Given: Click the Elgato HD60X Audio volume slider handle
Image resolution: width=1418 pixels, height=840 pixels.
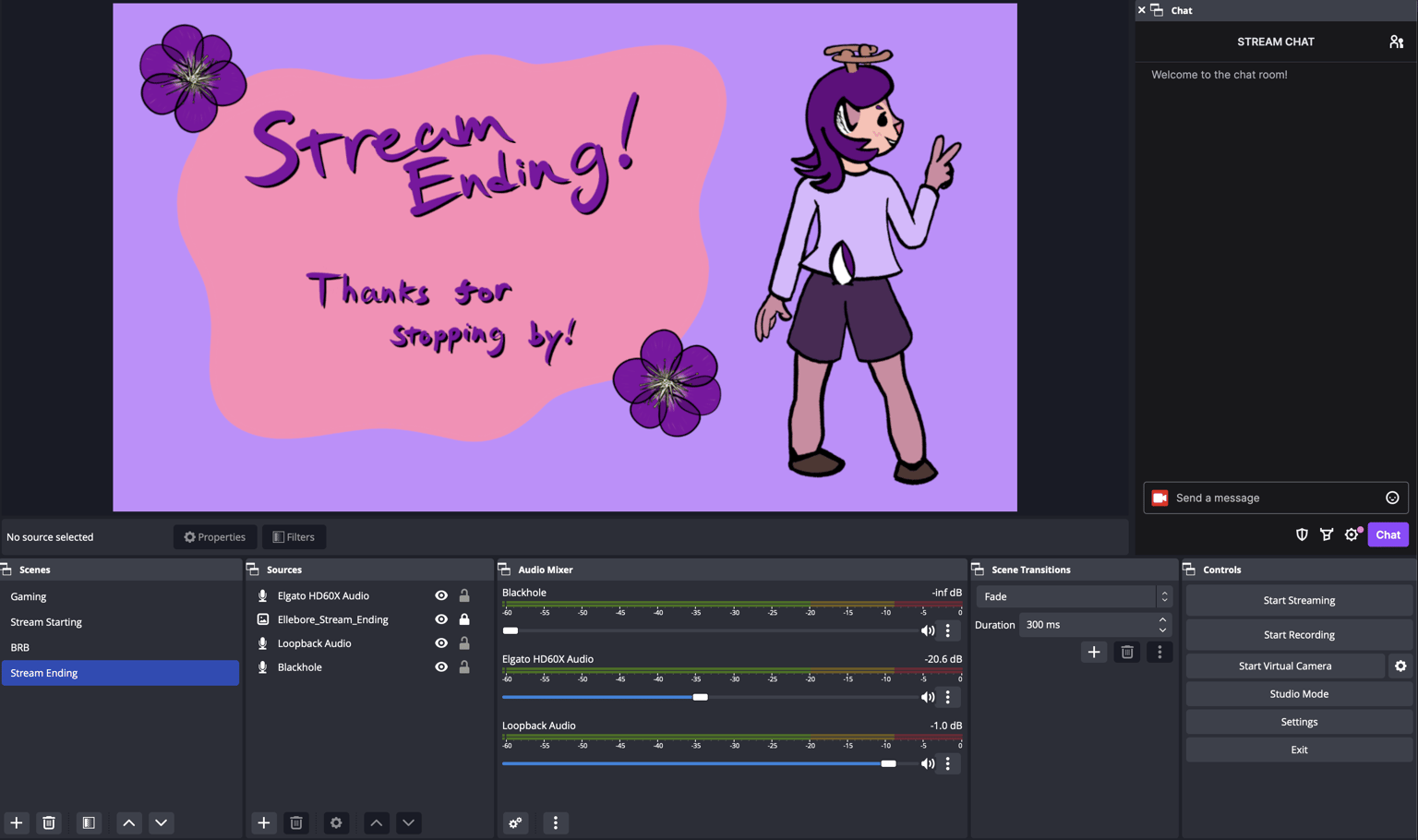Looking at the screenshot, I should [x=701, y=697].
